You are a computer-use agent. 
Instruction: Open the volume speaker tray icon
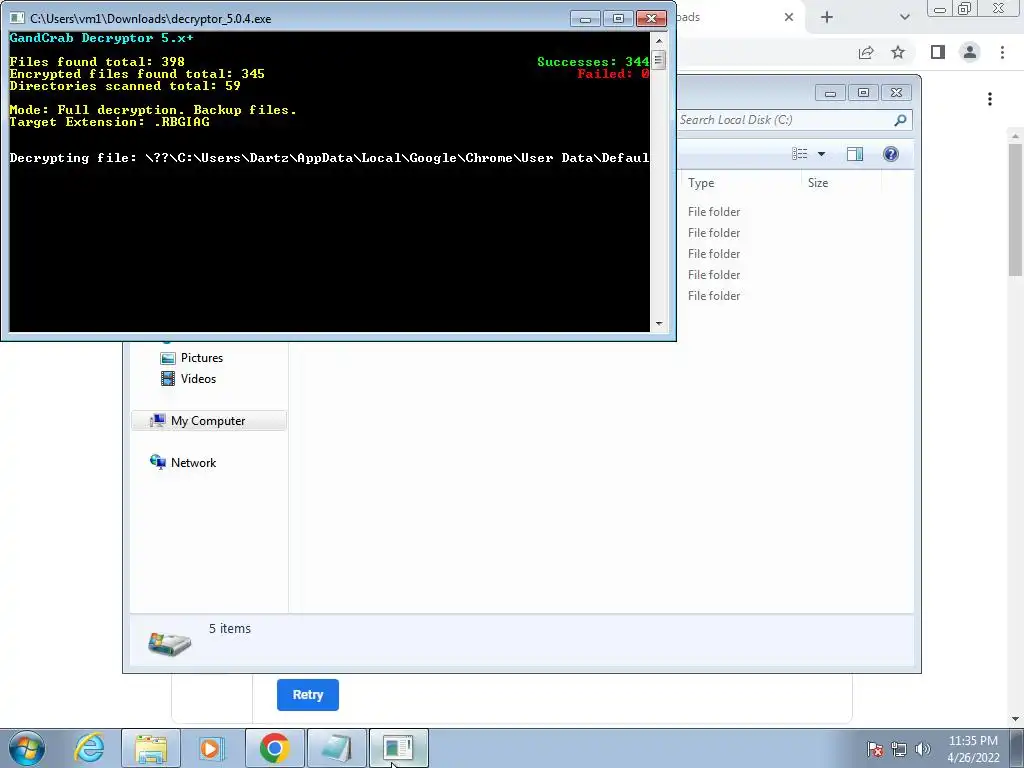923,749
